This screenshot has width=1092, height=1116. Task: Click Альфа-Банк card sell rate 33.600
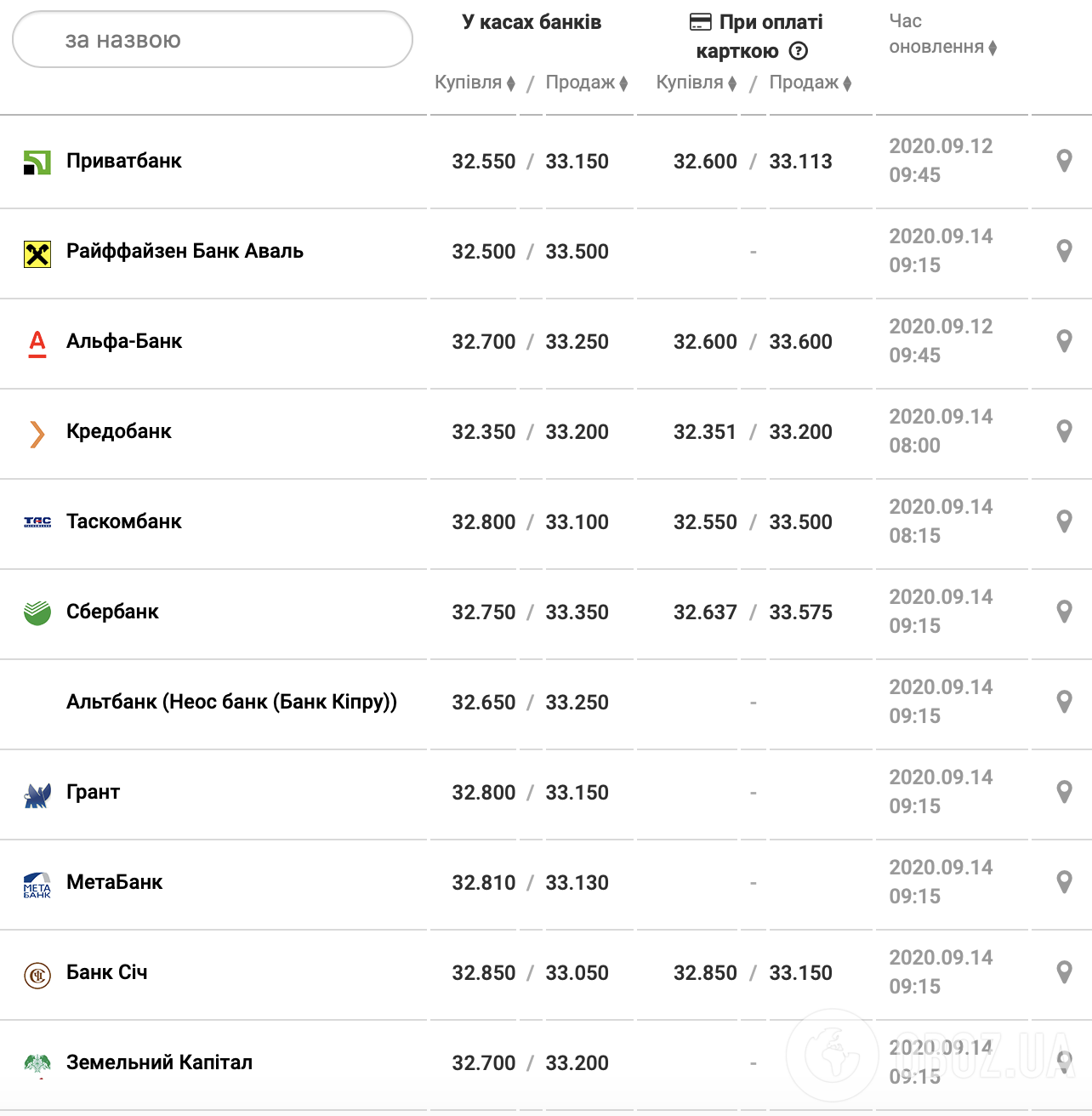(800, 342)
